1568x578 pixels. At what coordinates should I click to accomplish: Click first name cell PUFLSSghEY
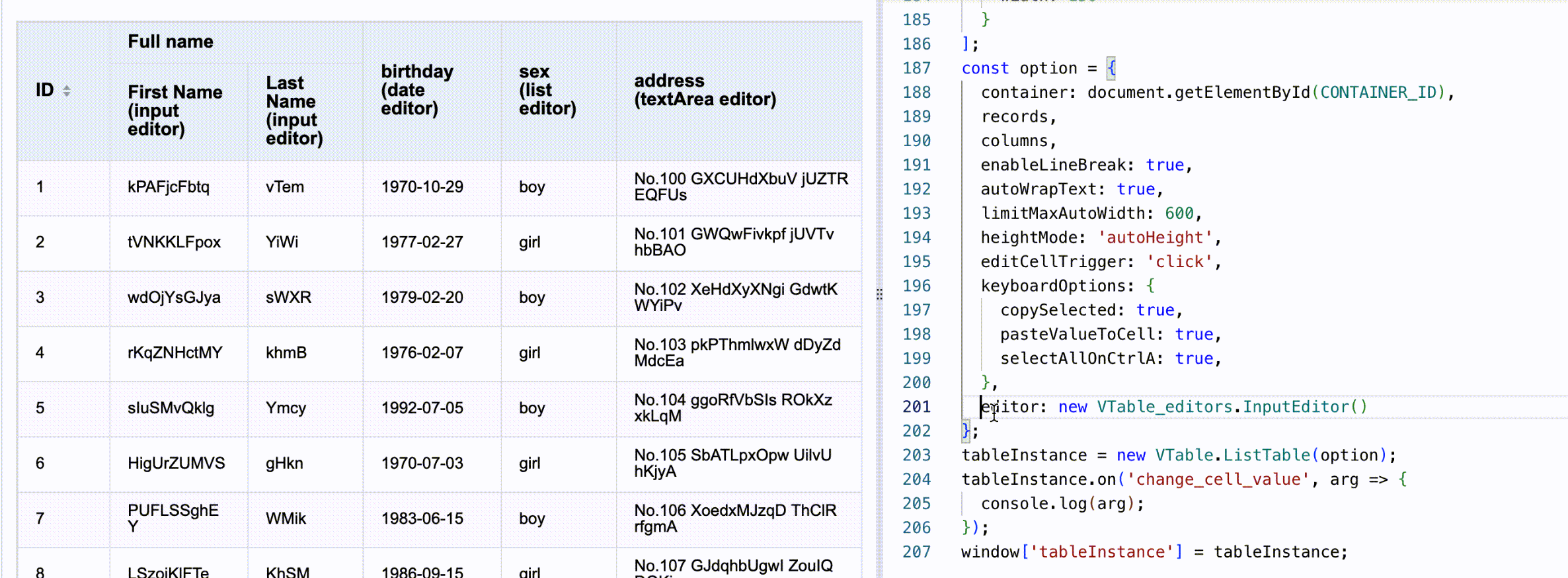[x=173, y=518]
